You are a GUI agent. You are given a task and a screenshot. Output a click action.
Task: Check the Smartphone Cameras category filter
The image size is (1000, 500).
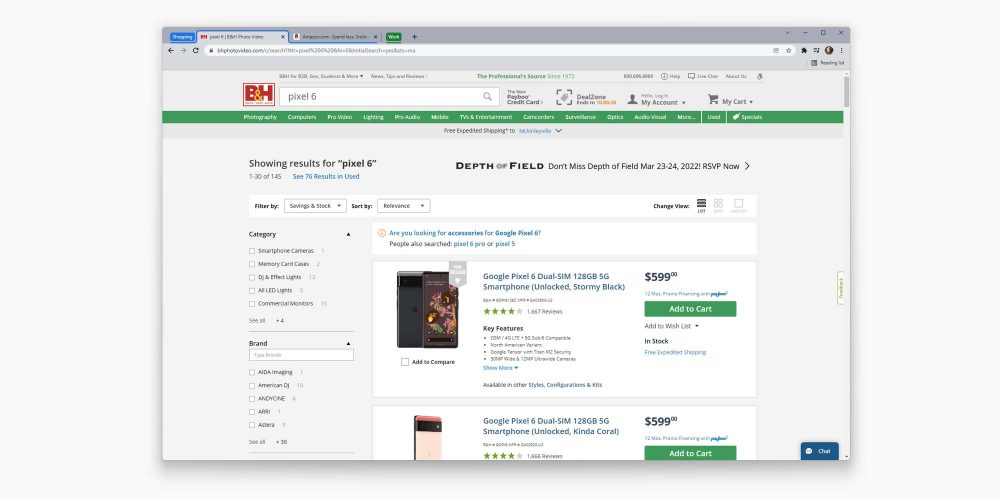(252, 250)
